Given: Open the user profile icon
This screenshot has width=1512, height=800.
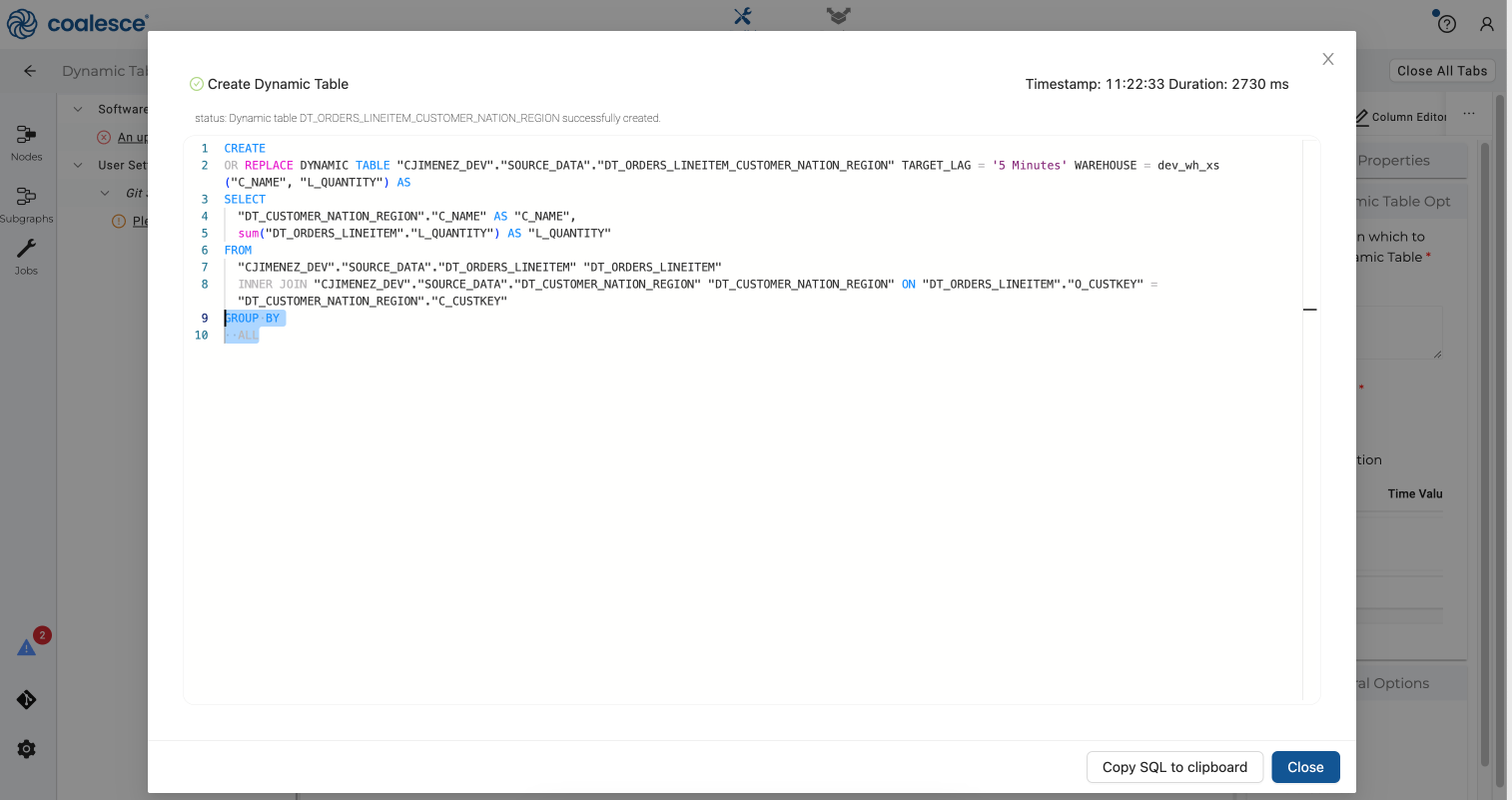Looking at the screenshot, I should [1487, 24].
